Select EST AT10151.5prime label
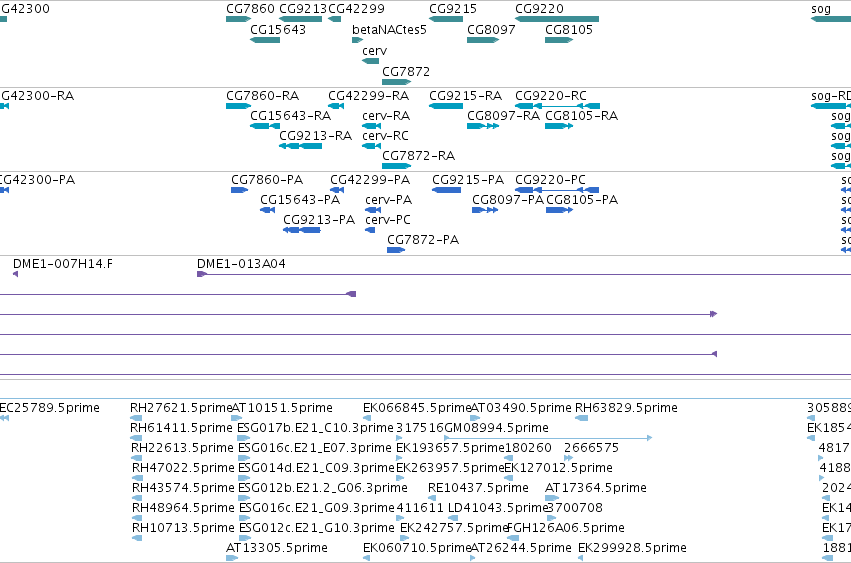This screenshot has width=851, height=563. (x=282, y=408)
